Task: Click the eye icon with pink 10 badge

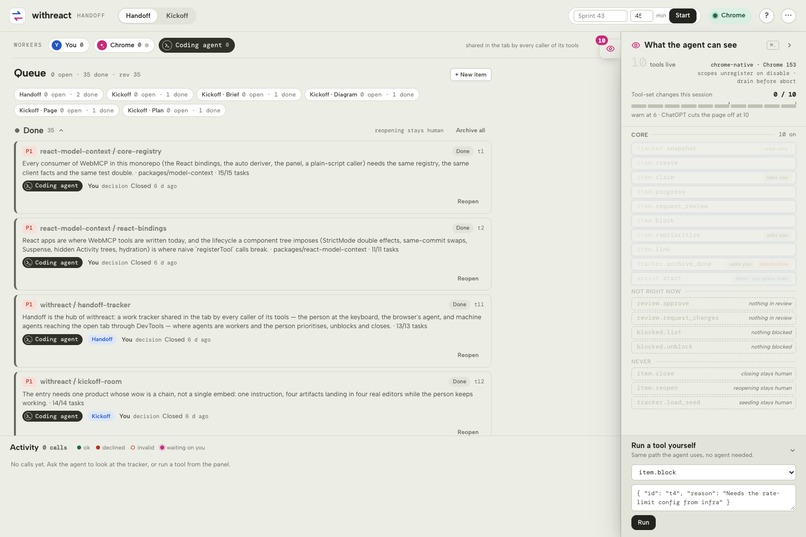Action: 610,48
